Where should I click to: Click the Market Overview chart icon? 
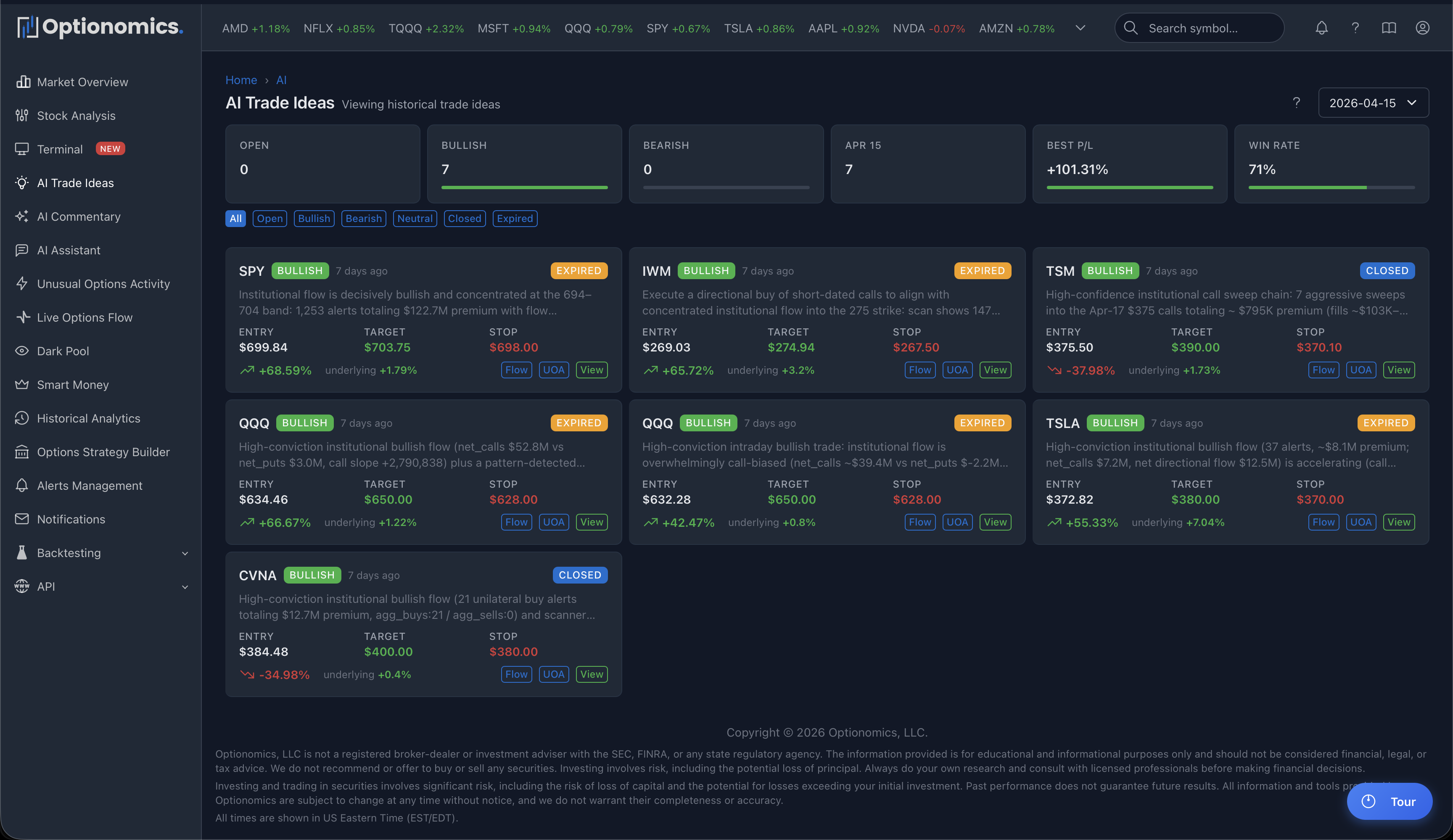click(x=23, y=82)
